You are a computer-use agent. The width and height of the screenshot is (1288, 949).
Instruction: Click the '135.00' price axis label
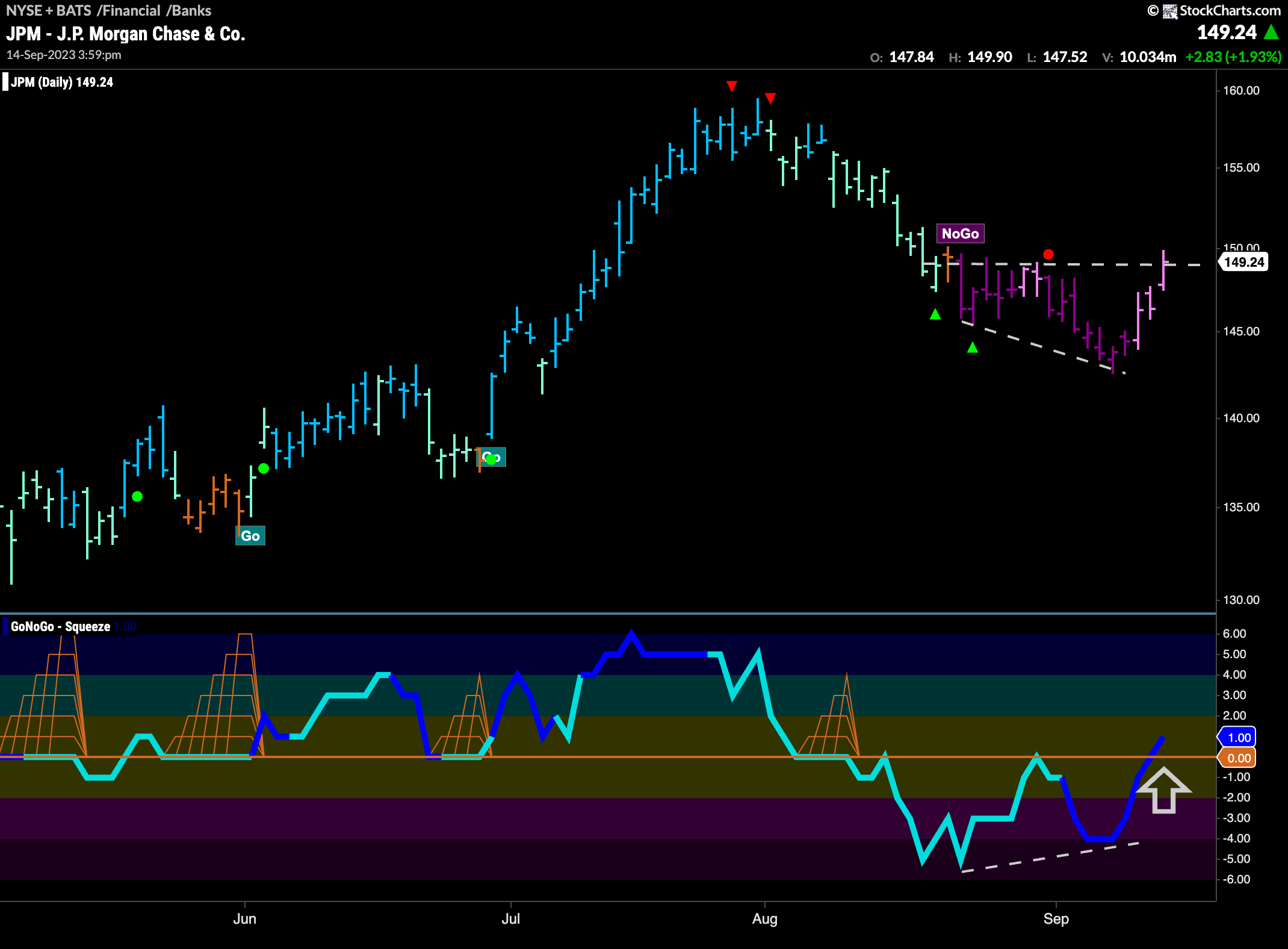1241,507
